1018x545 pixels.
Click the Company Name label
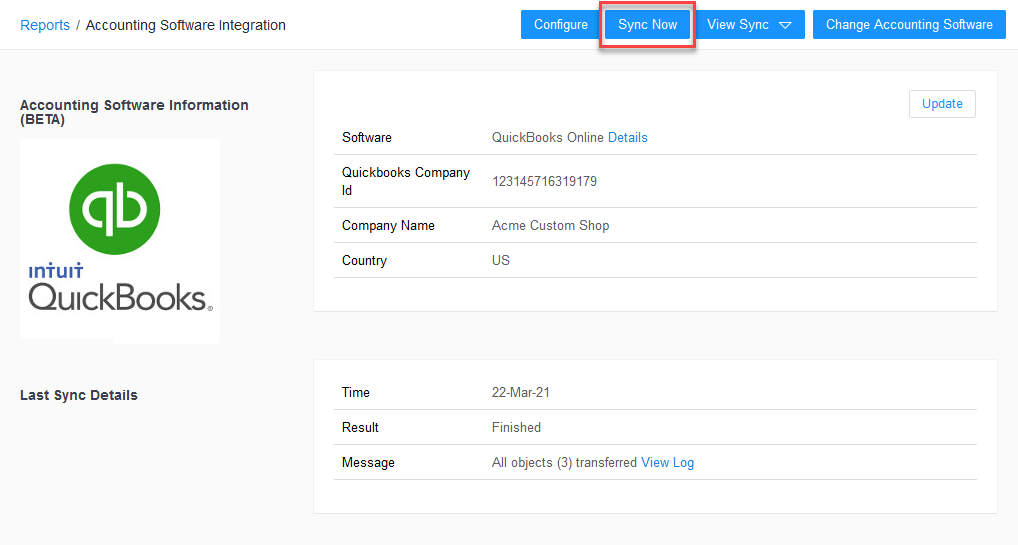(x=388, y=225)
